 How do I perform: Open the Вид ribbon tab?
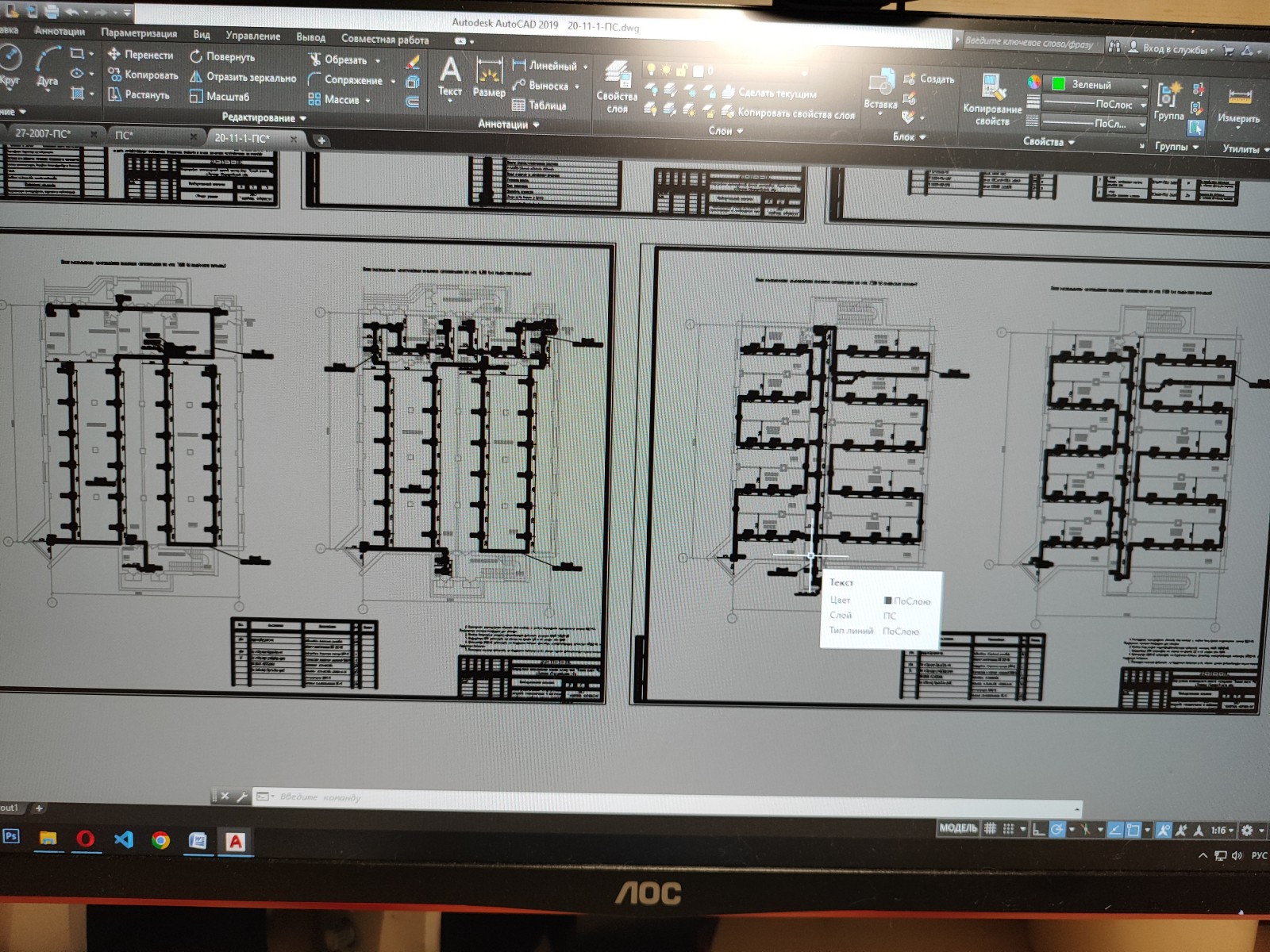point(202,35)
